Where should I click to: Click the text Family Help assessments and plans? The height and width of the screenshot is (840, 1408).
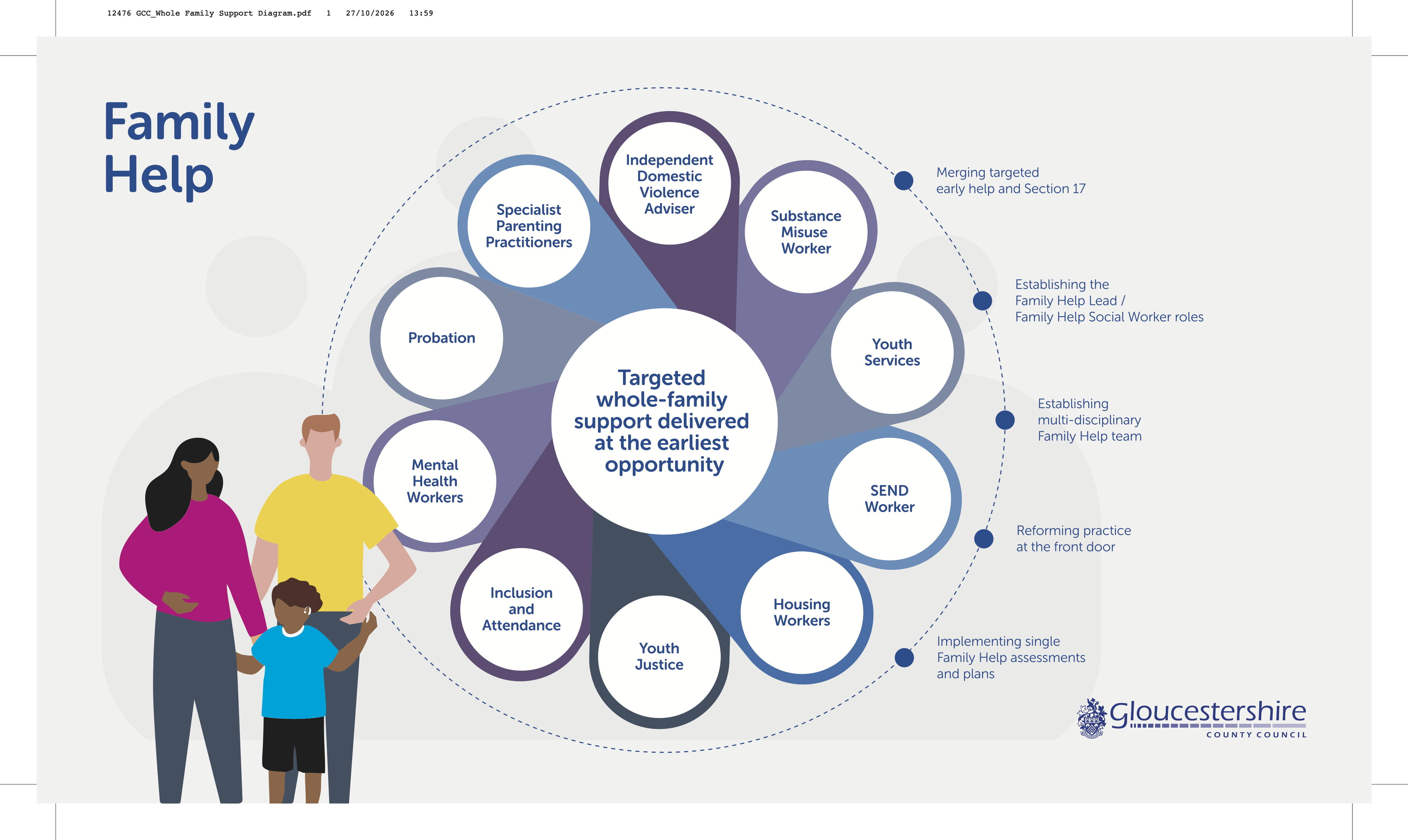pos(1010,666)
